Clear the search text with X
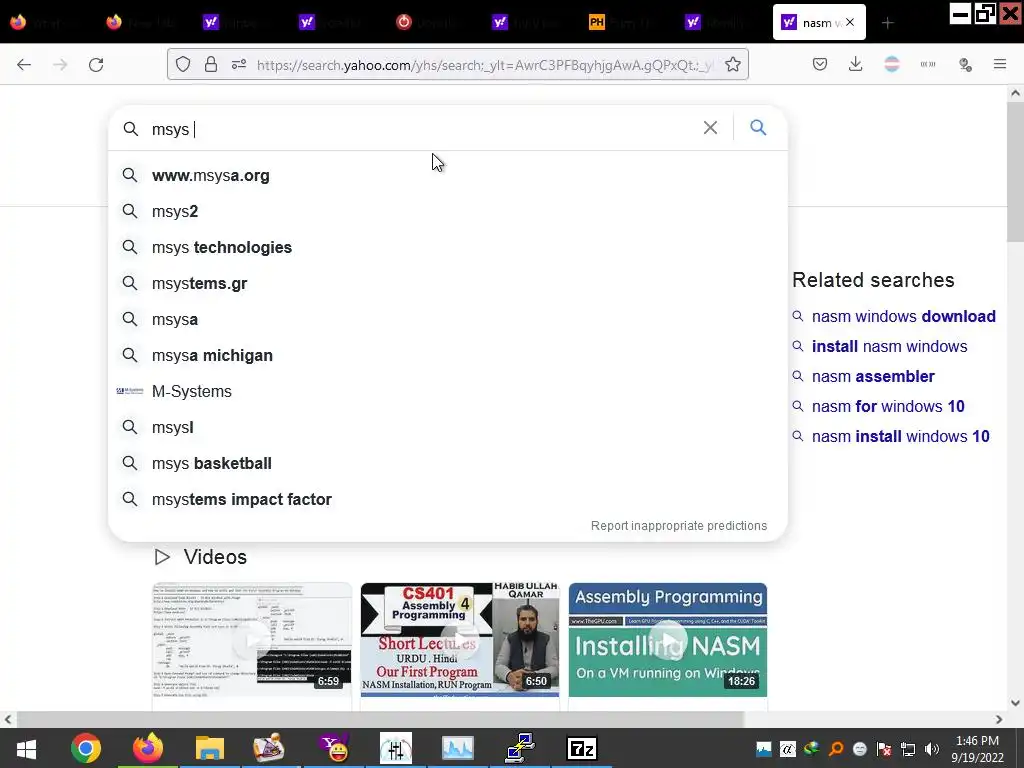Image resolution: width=1024 pixels, height=768 pixels. click(x=711, y=127)
